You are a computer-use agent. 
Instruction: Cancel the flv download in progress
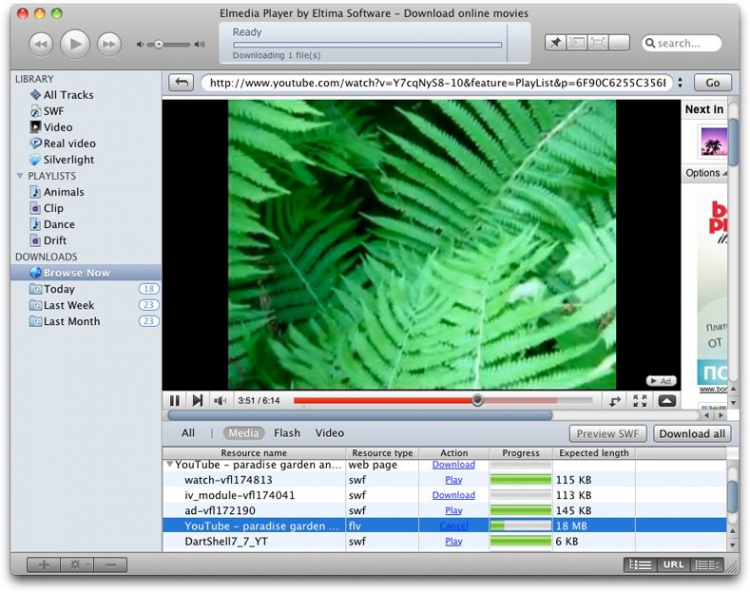453,526
